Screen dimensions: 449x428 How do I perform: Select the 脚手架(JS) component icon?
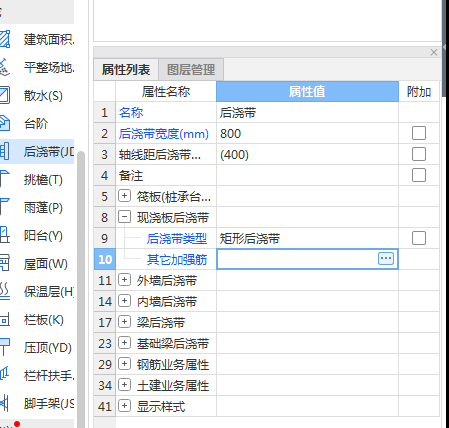(5, 403)
